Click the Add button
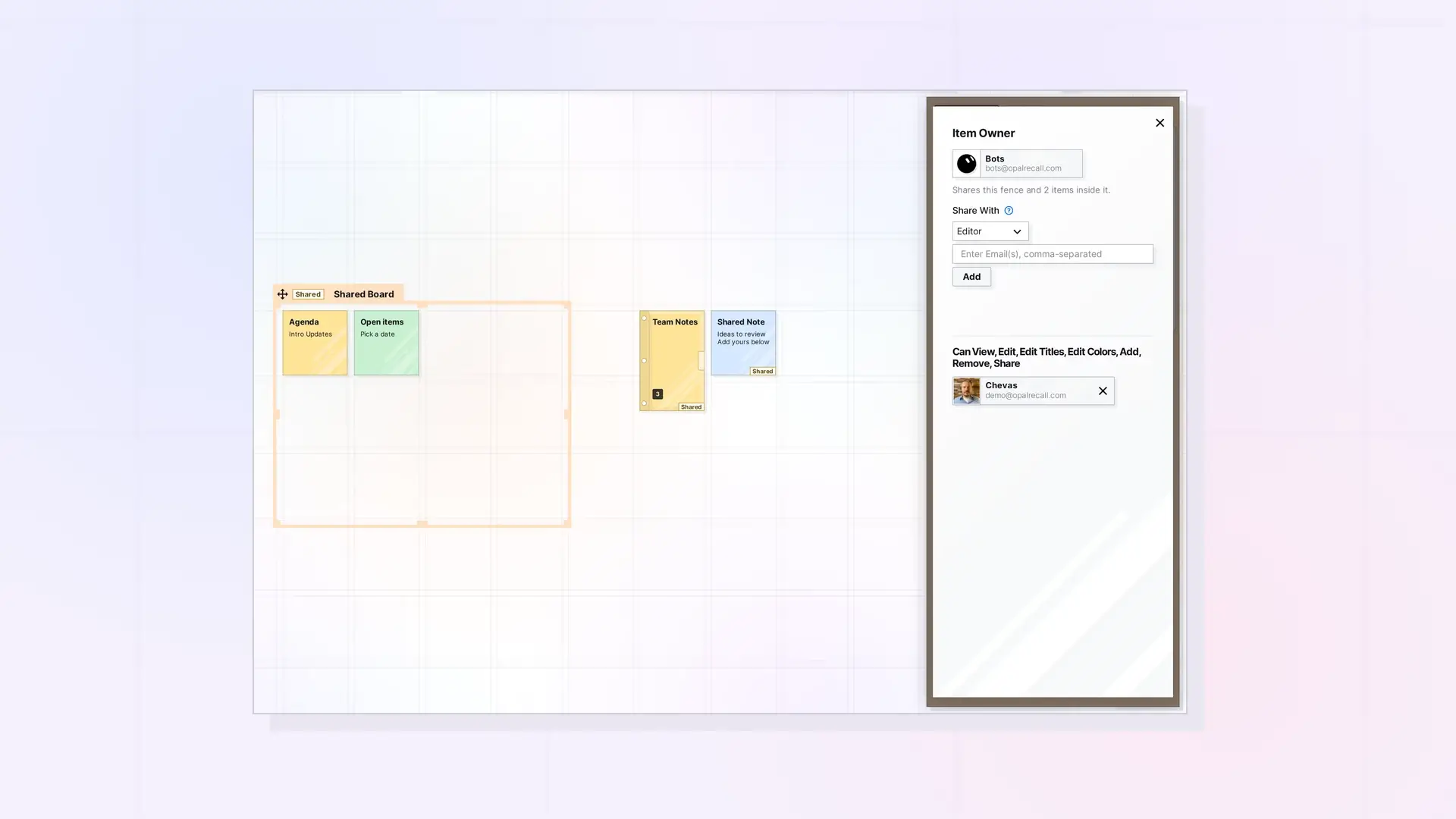 (971, 277)
